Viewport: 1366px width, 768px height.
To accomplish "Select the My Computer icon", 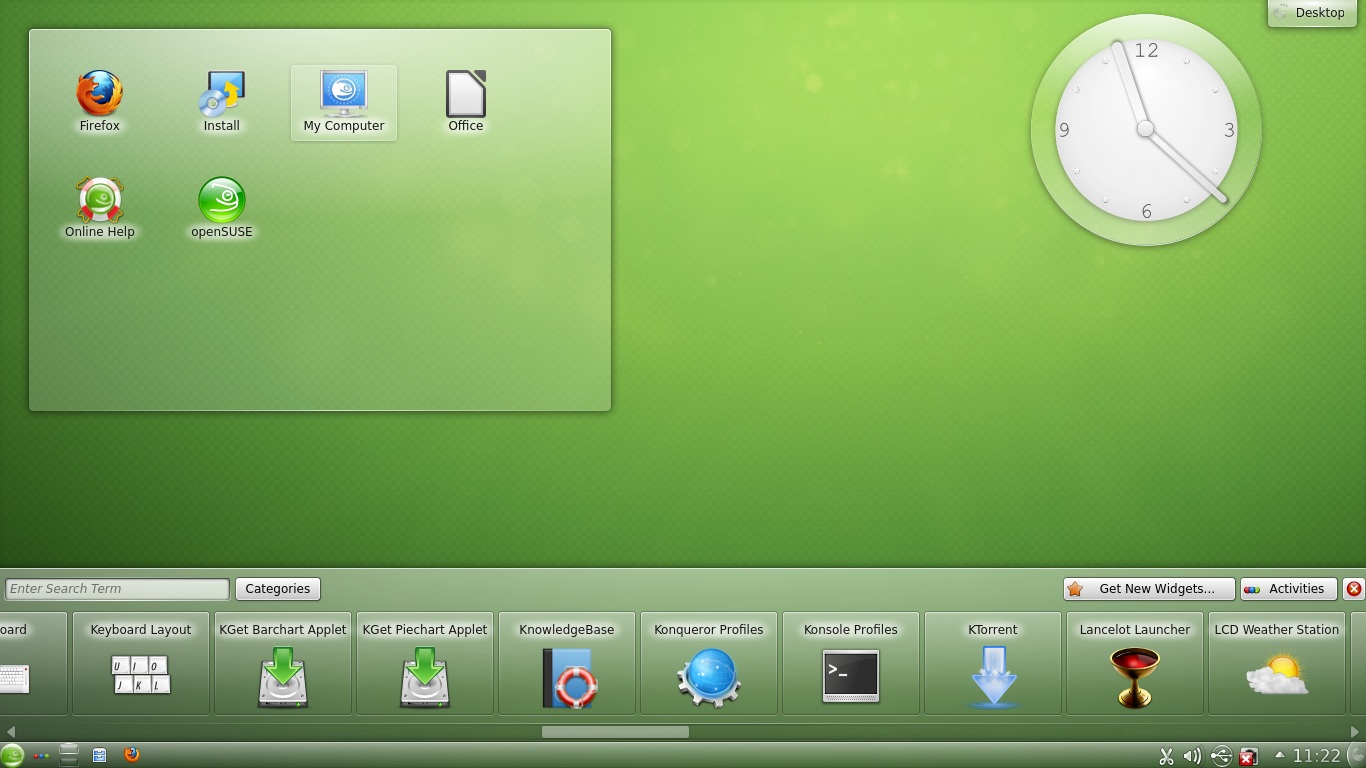I will [344, 102].
